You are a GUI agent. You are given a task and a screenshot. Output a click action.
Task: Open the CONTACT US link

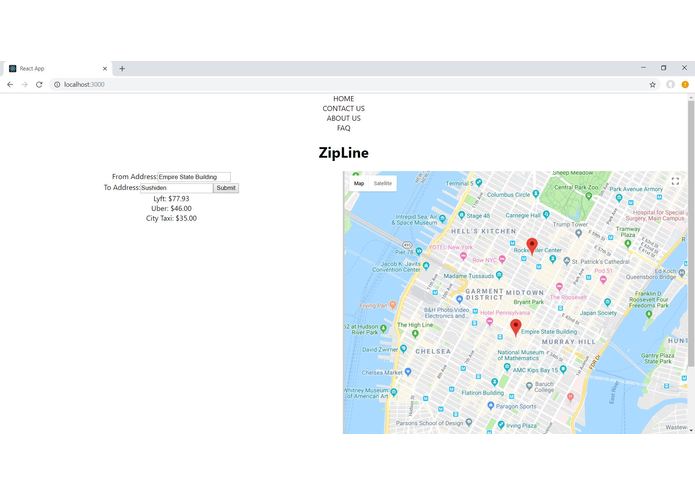coord(344,109)
